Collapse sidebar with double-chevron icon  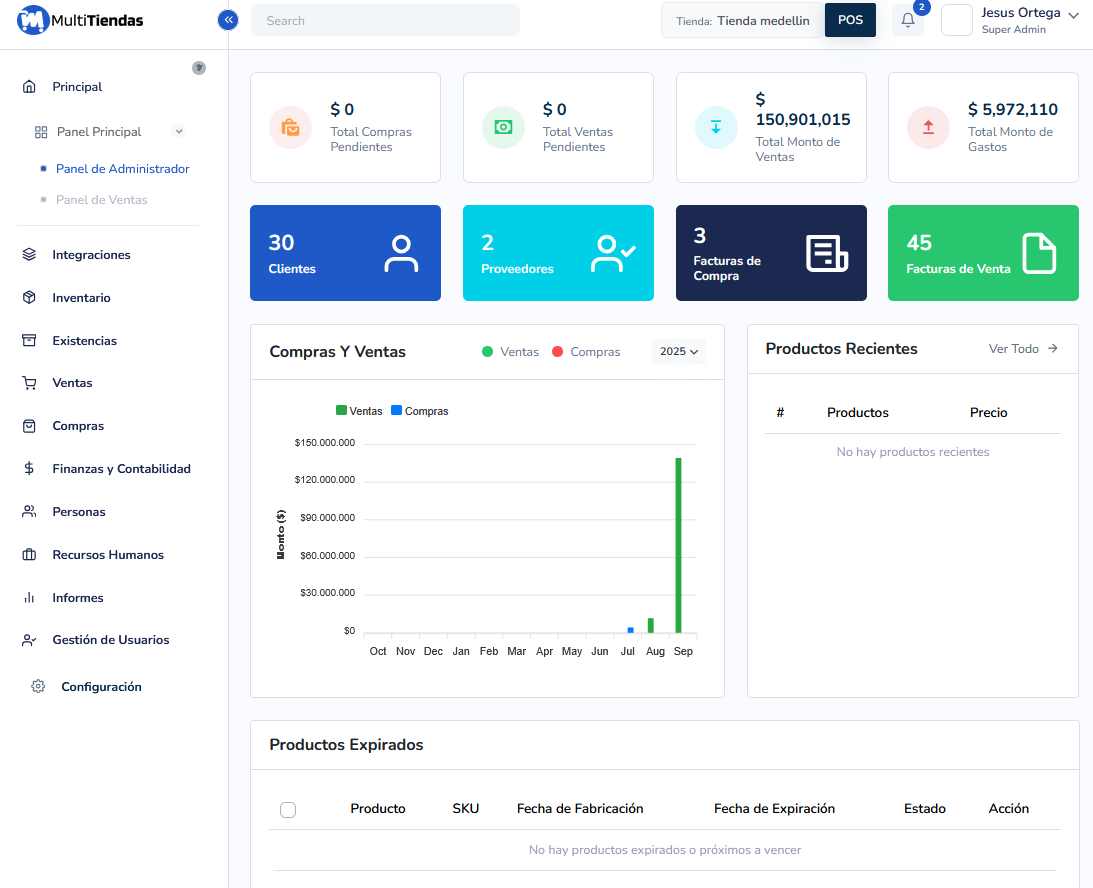(x=228, y=19)
